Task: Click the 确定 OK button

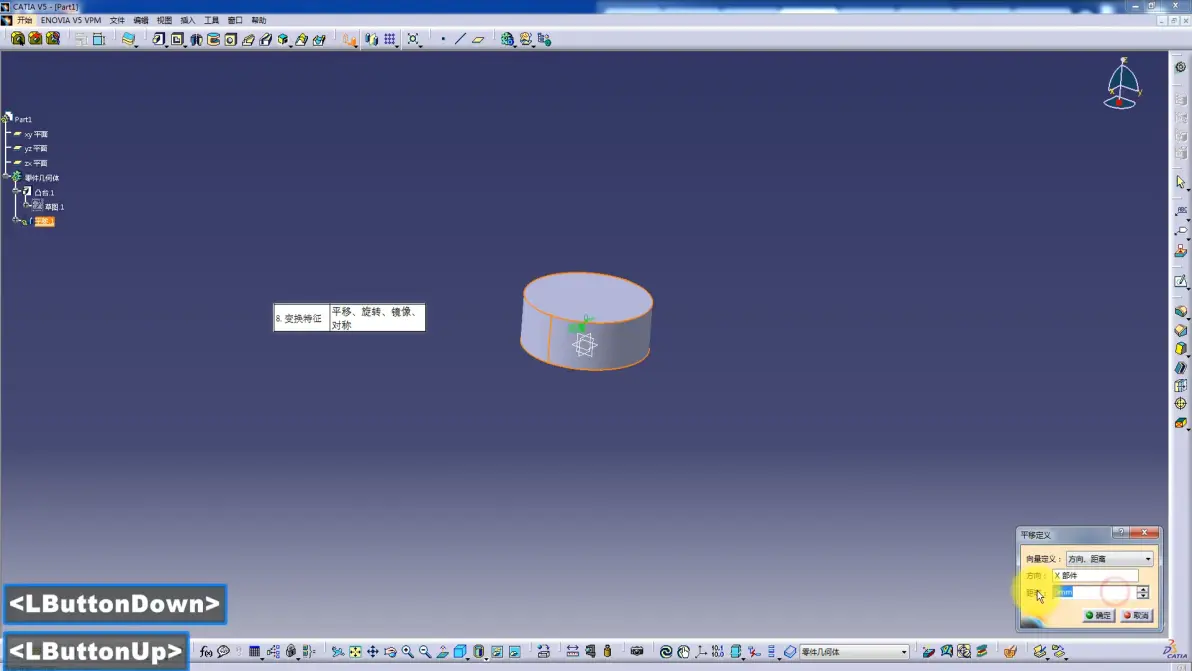Action: point(1098,616)
